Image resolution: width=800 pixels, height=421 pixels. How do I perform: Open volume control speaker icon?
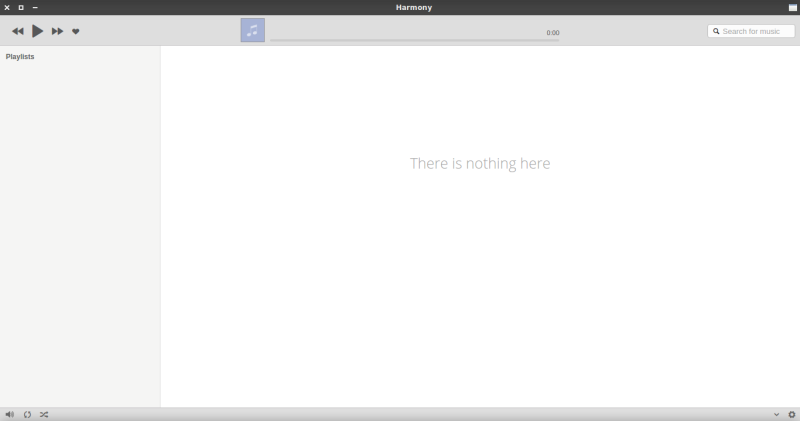(x=10, y=414)
